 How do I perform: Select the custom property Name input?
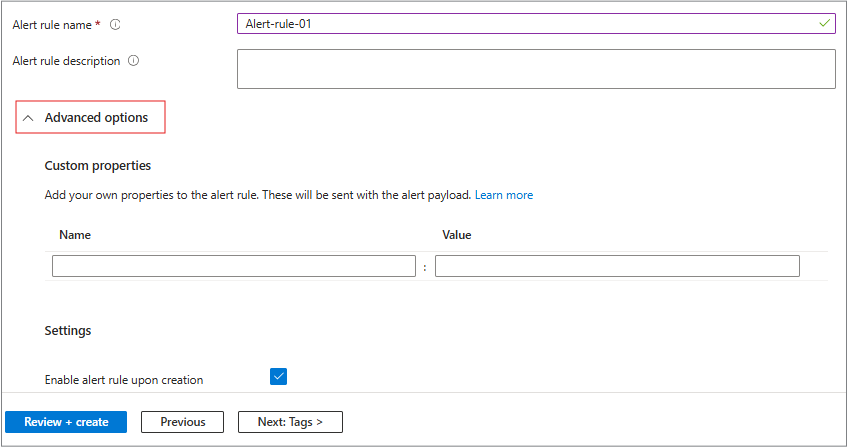pyautogui.click(x=233, y=266)
